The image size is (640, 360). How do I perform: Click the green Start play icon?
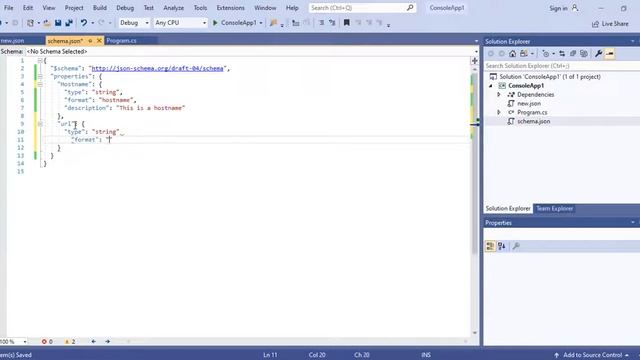coord(215,23)
